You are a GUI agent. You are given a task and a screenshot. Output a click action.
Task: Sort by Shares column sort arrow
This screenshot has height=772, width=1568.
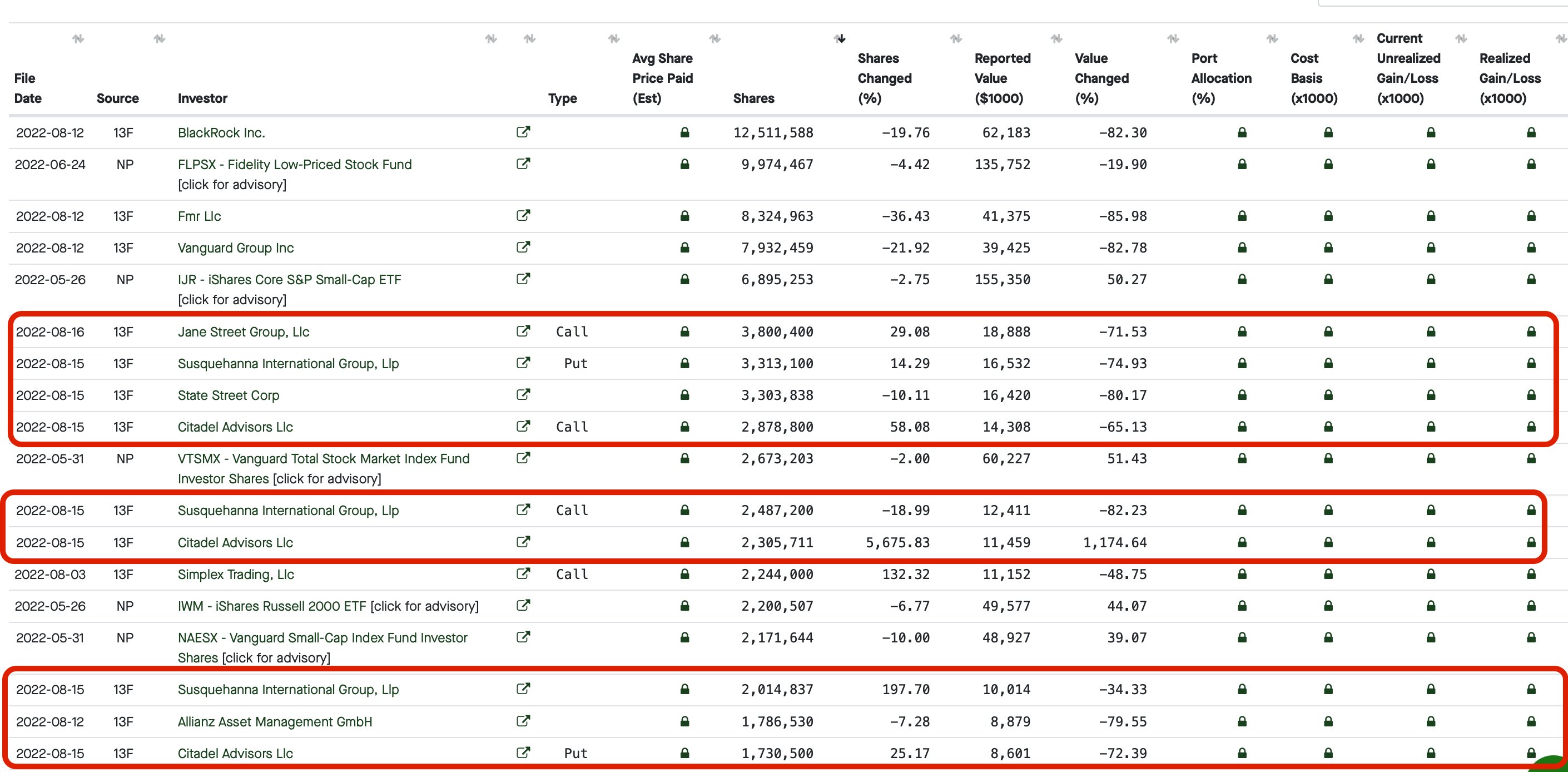[x=840, y=39]
